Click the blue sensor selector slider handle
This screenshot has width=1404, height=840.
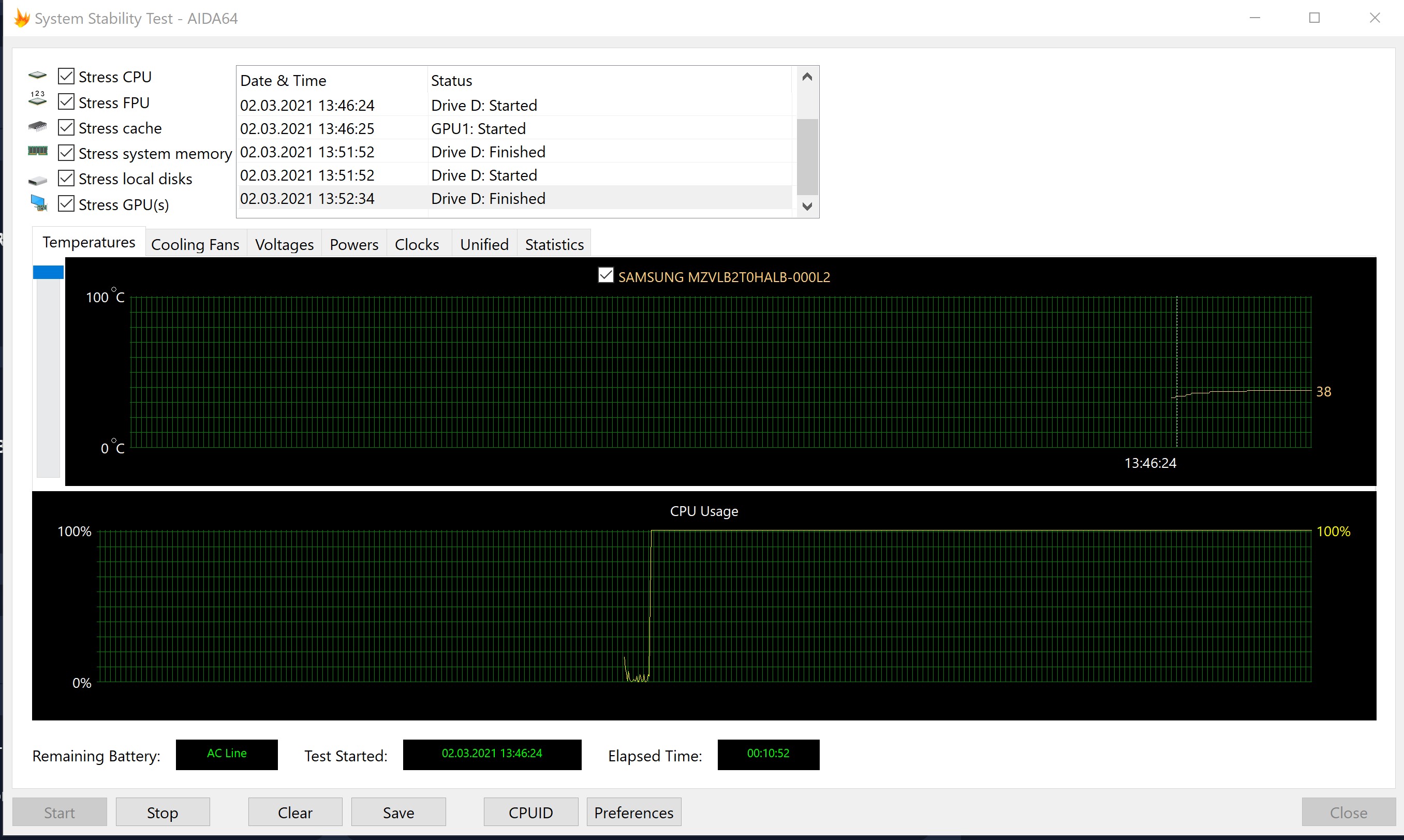[x=48, y=272]
